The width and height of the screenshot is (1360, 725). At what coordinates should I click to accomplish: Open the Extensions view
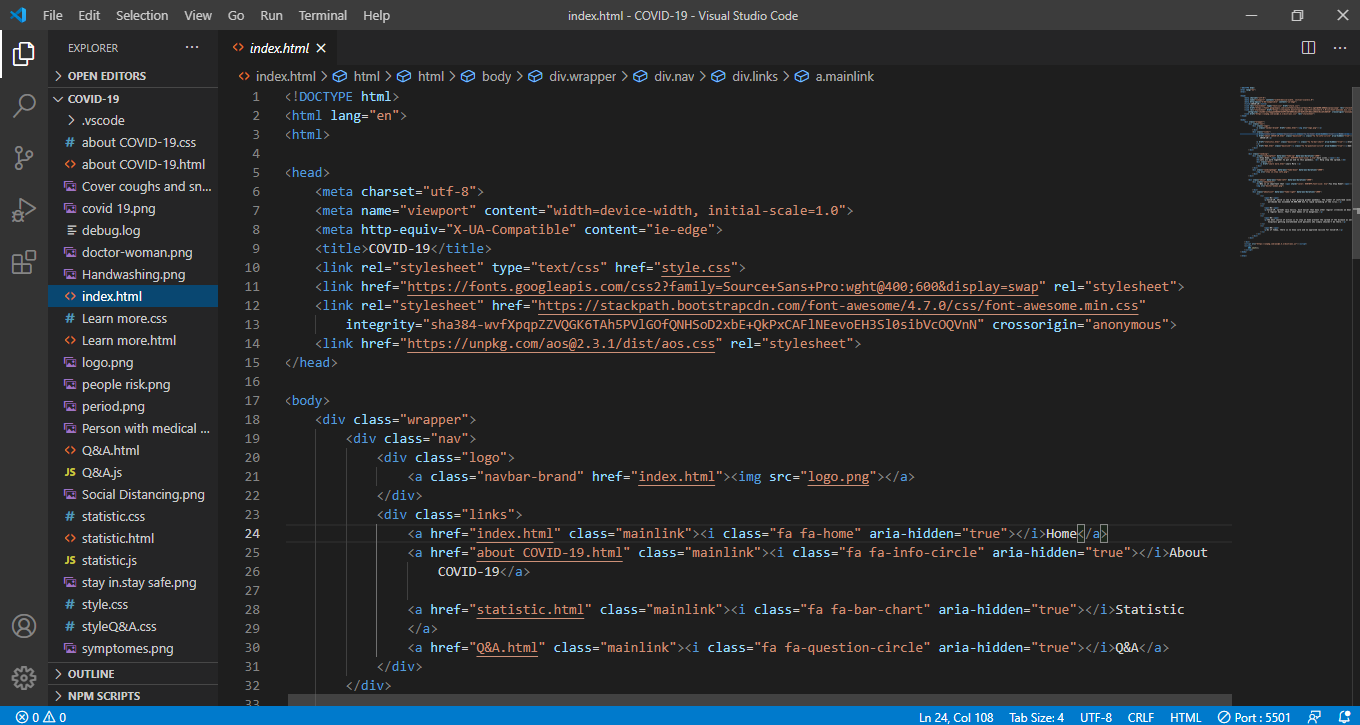tap(24, 262)
